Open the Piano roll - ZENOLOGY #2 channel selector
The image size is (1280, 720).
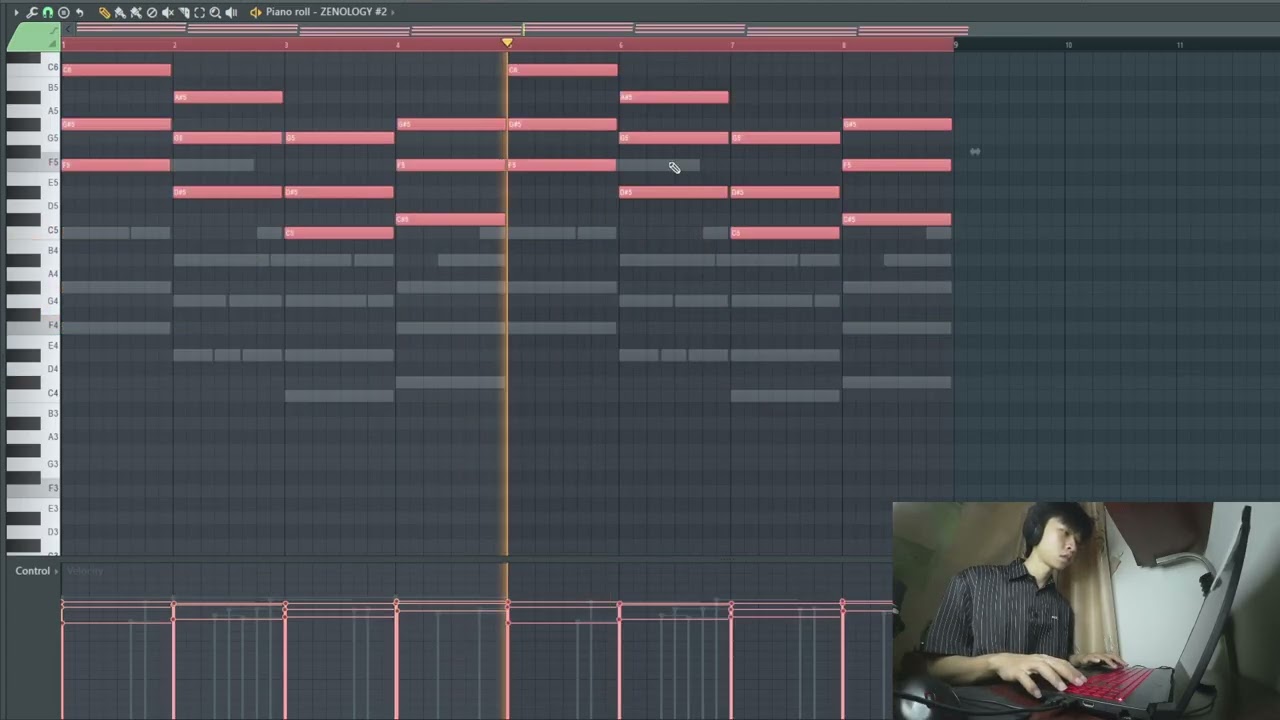(x=326, y=12)
